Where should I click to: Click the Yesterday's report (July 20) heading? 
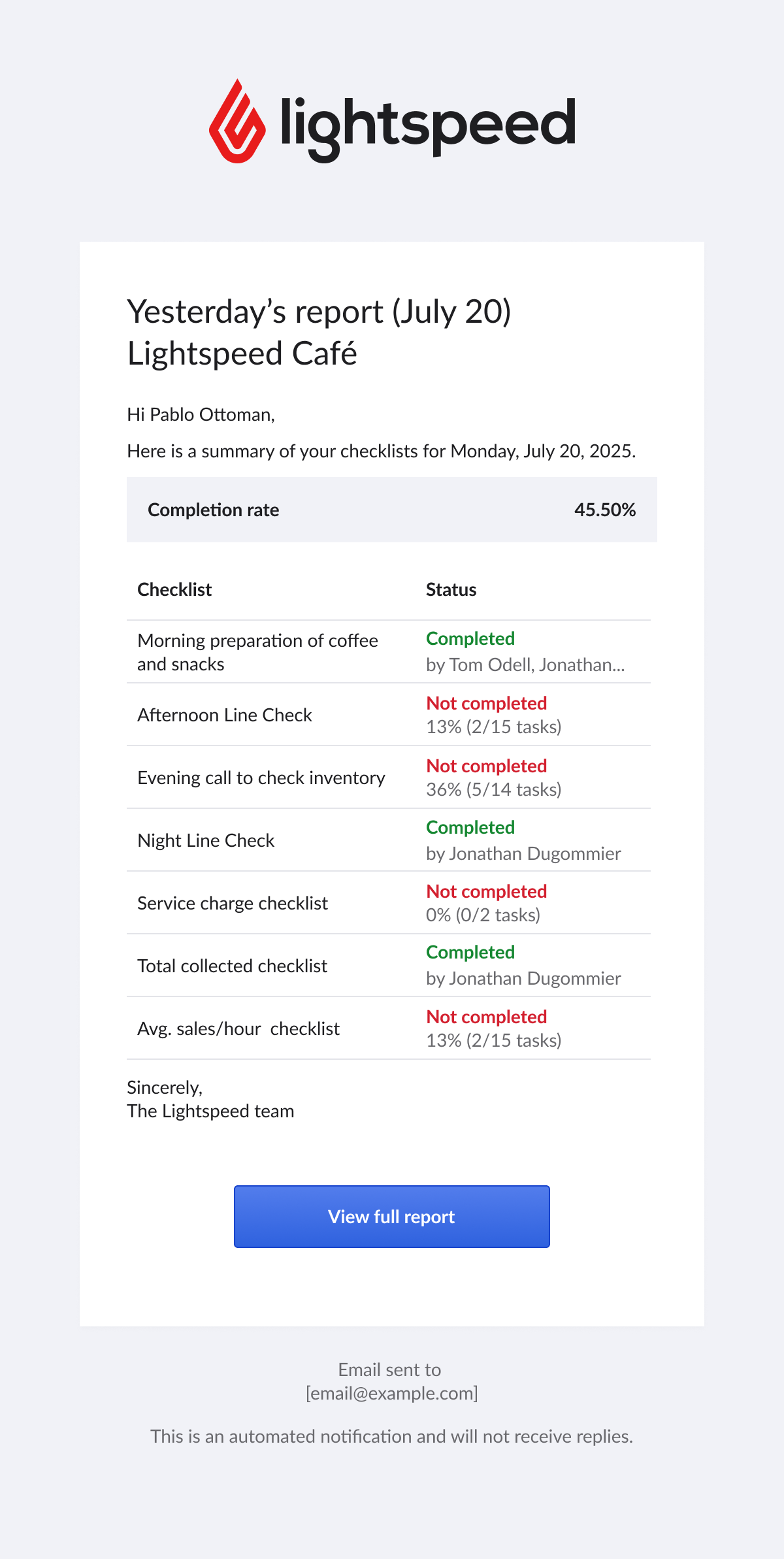pos(319,311)
